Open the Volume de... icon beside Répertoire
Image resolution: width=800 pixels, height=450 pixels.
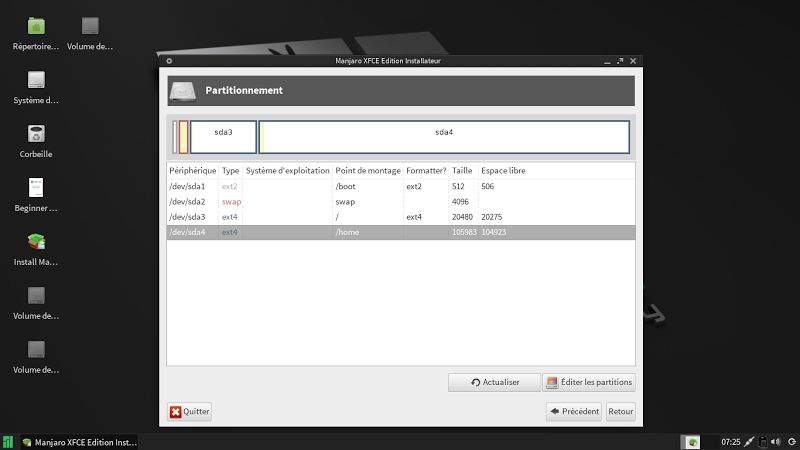pyautogui.click(x=90, y=26)
